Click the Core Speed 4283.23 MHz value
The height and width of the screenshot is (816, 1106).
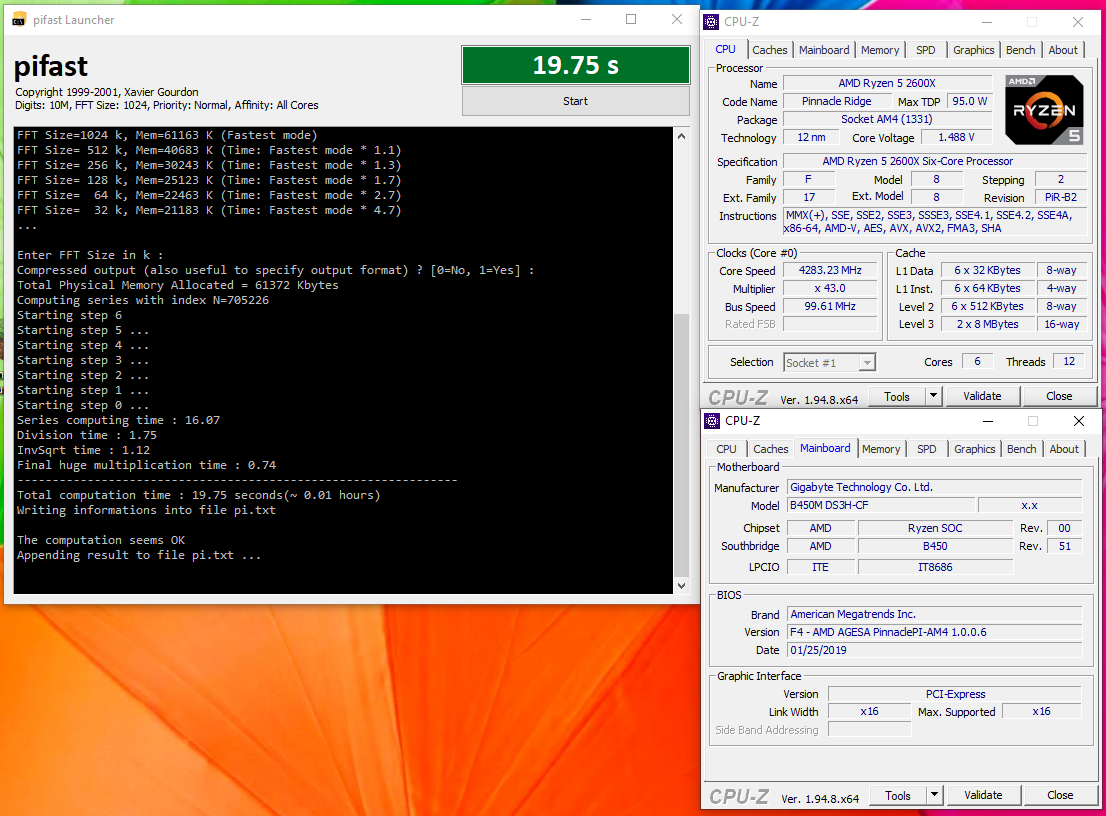click(x=830, y=270)
